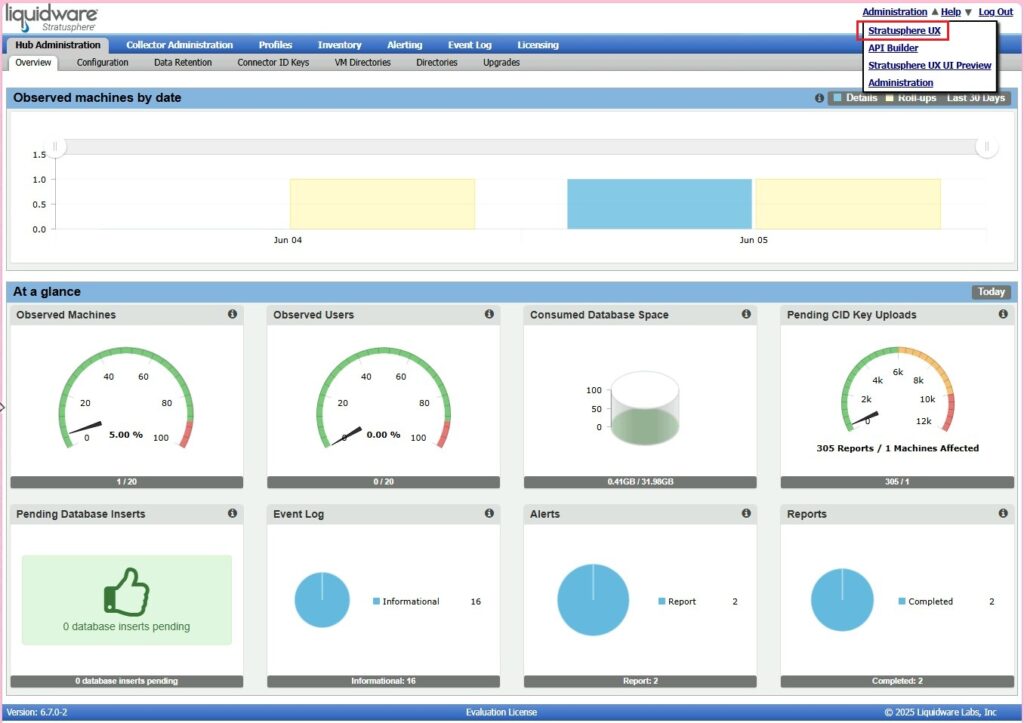Open Connector ID Keys sub-tab
Viewport: 1024px width, 723px height.
click(273, 63)
